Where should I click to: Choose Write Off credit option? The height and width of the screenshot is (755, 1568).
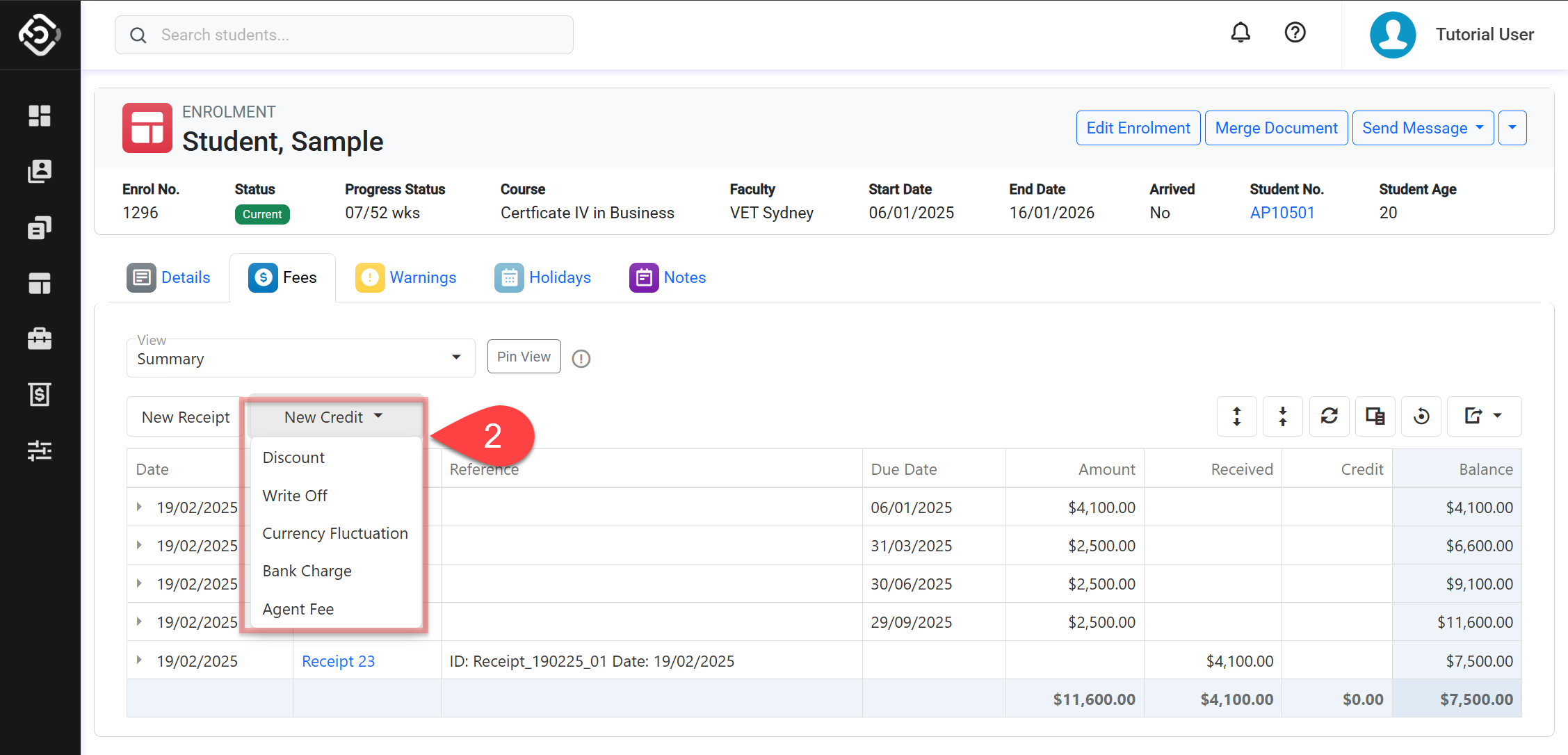click(x=336, y=496)
